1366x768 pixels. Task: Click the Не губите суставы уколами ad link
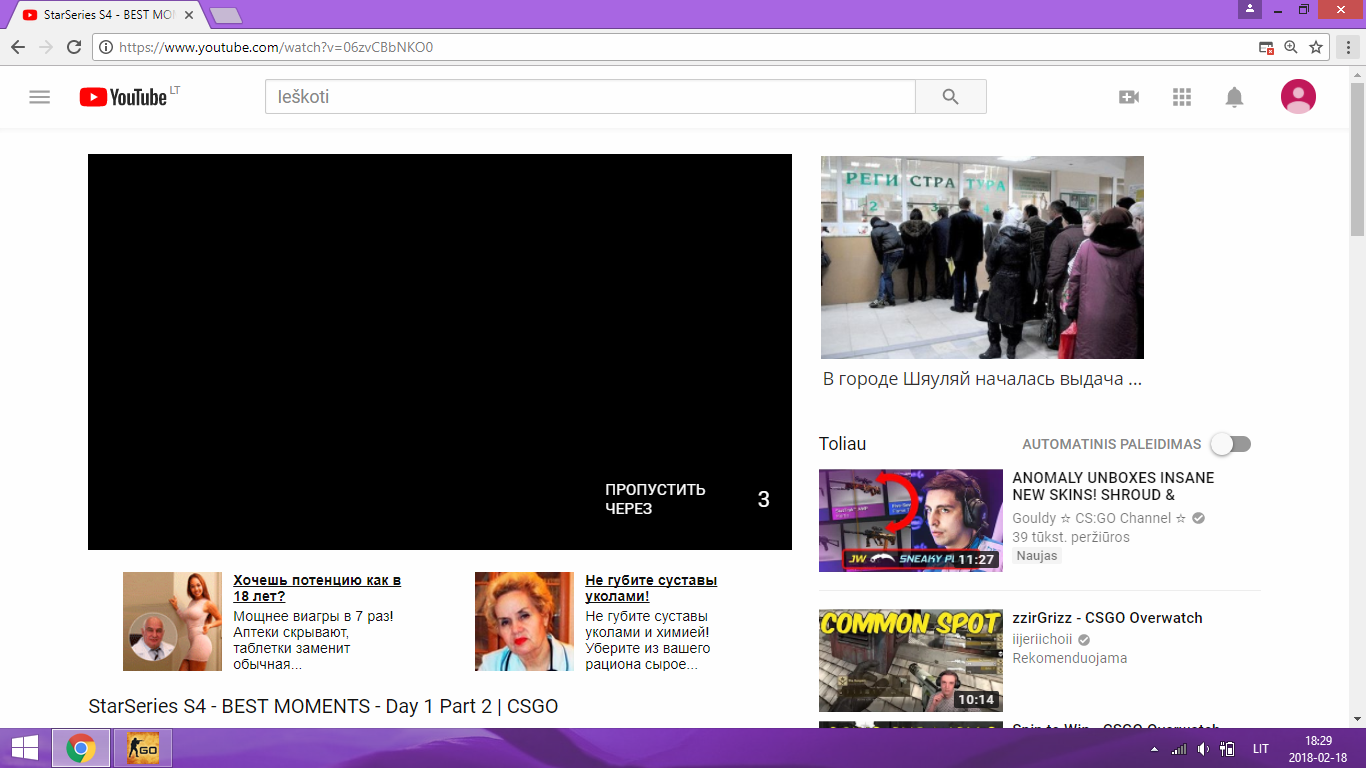(x=651, y=588)
